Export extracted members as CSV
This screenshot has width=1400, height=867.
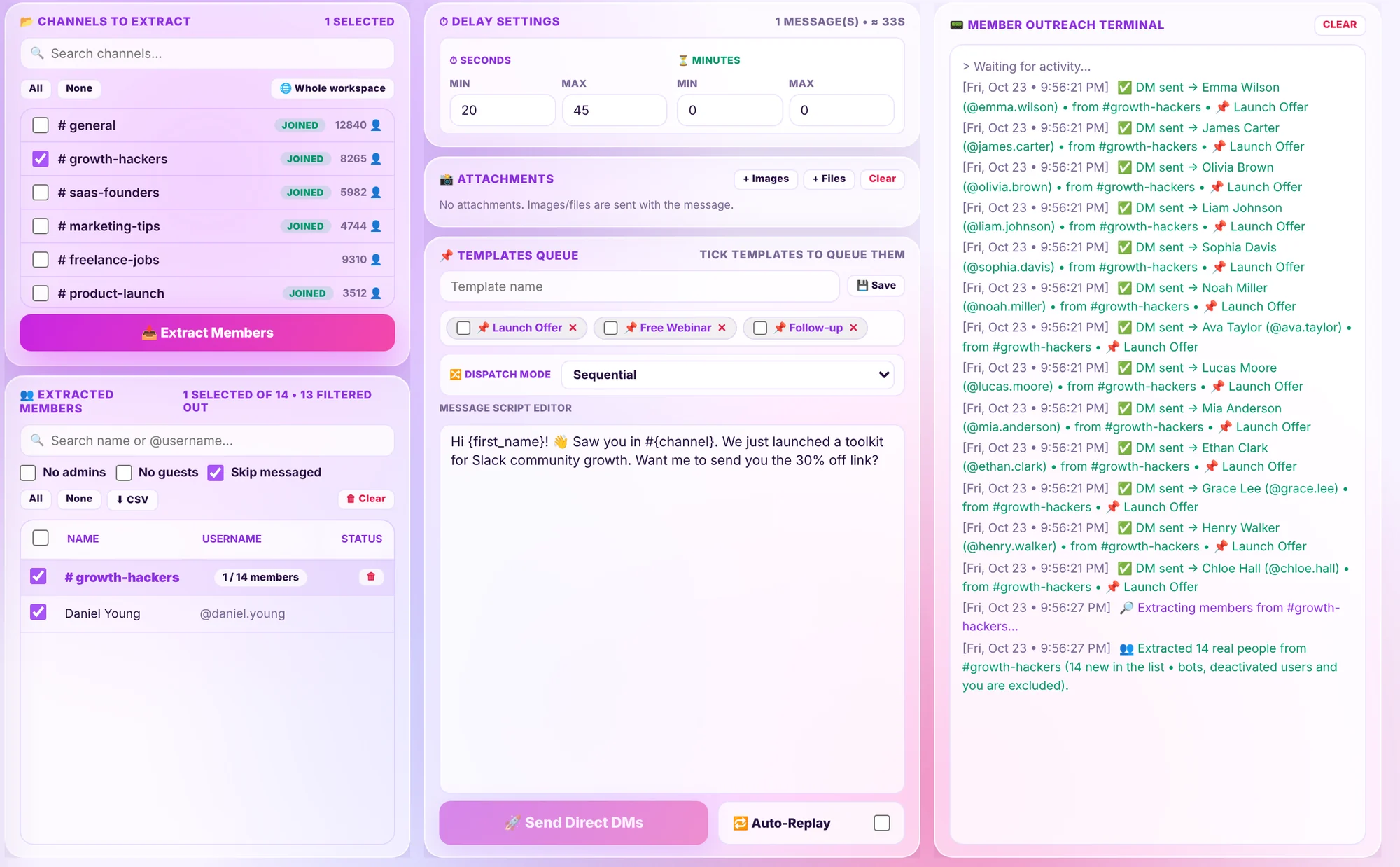click(132, 499)
